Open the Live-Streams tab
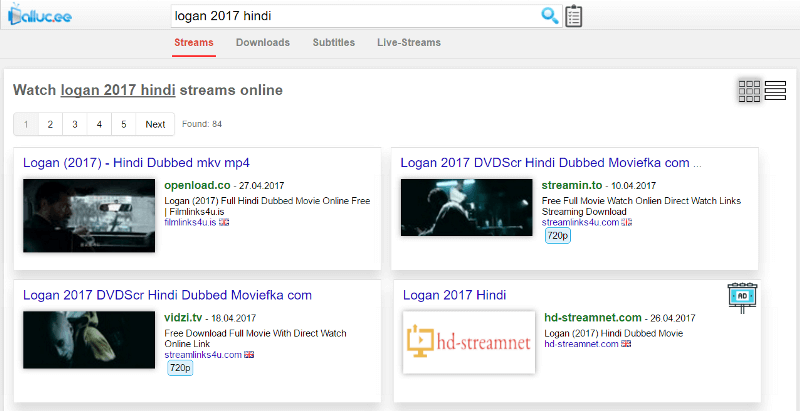The width and height of the screenshot is (800, 411). (409, 43)
